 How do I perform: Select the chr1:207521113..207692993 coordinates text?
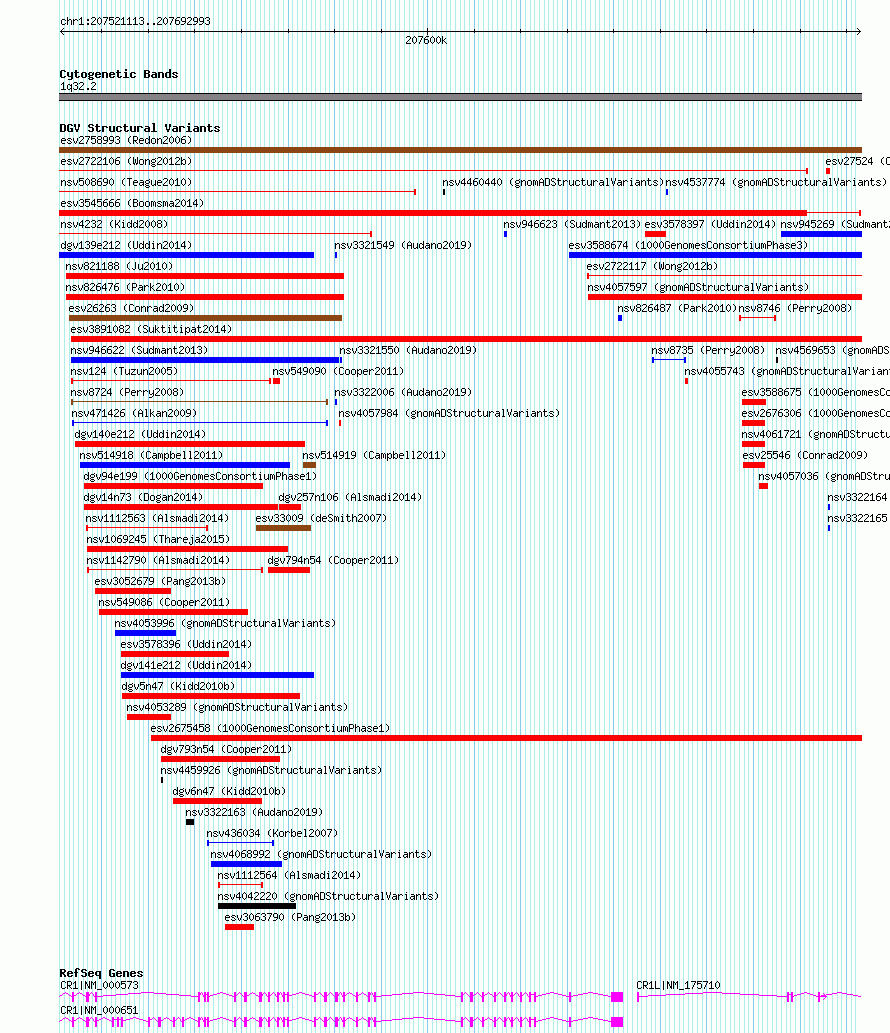pos(135,22)
